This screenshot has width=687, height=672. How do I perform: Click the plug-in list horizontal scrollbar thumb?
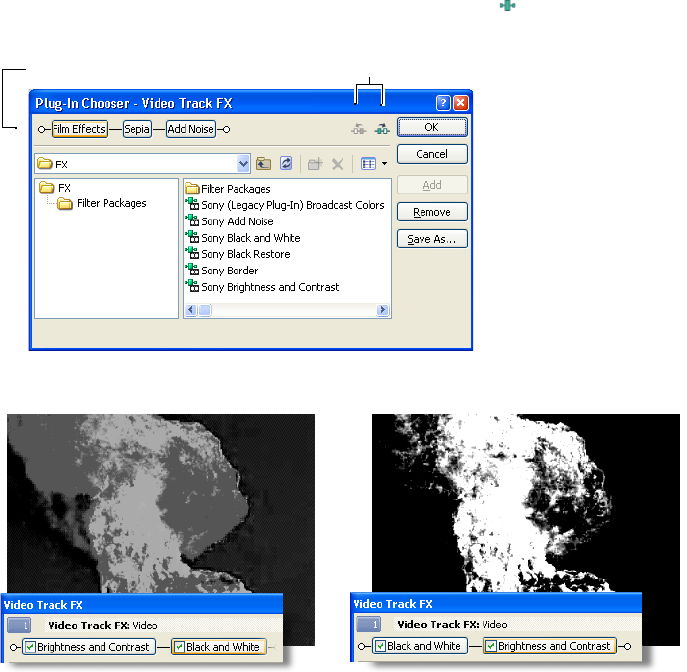[205, 310]
